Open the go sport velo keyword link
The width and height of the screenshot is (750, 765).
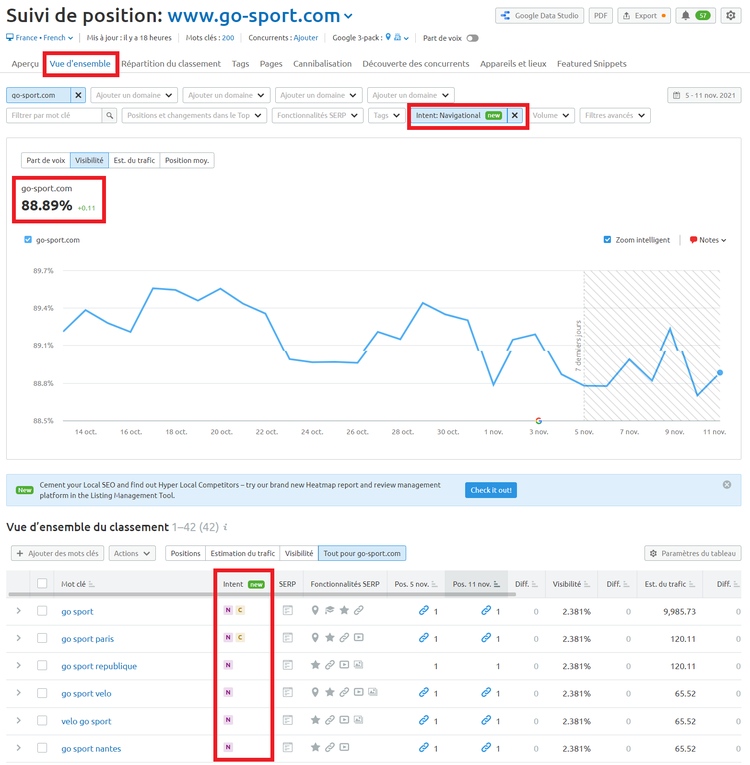point(86,693)
